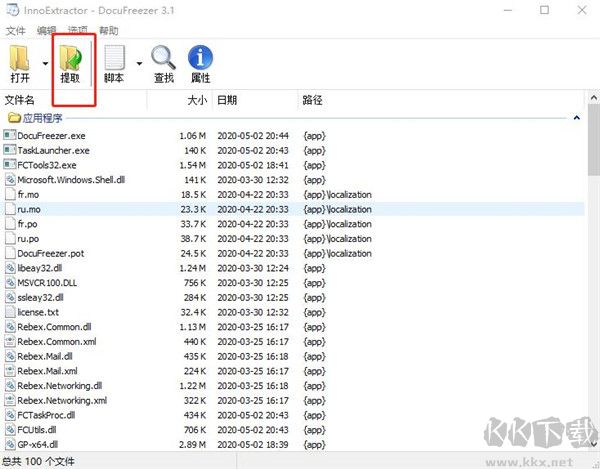
Task: Click the {app}\localization path of fr.po
Action: pyautogui.click(x=338, y=224)
